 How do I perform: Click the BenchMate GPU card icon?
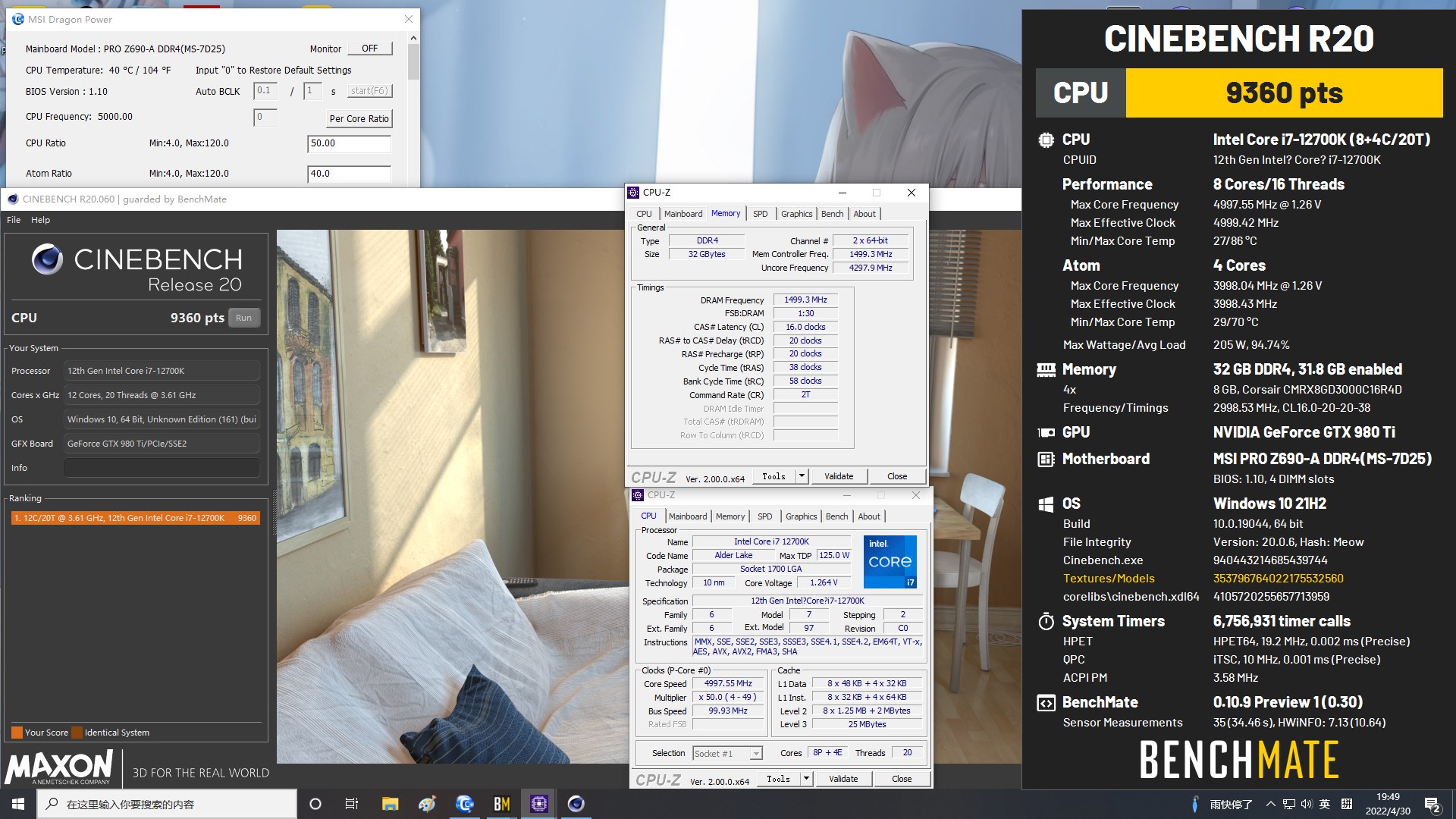pos(1046,432)
